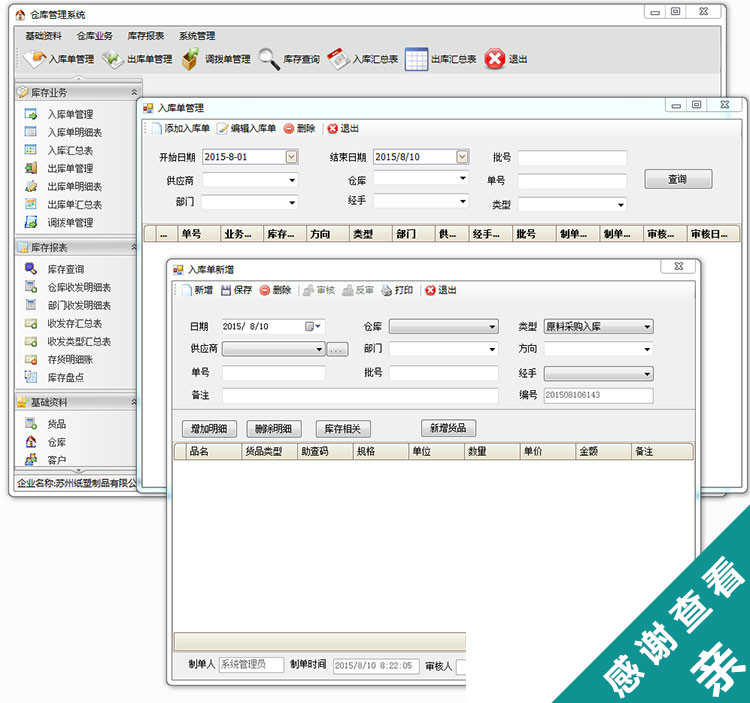Open 仓库 in the sidebar 基础资料
750x703 pixels.
(57, 442)
